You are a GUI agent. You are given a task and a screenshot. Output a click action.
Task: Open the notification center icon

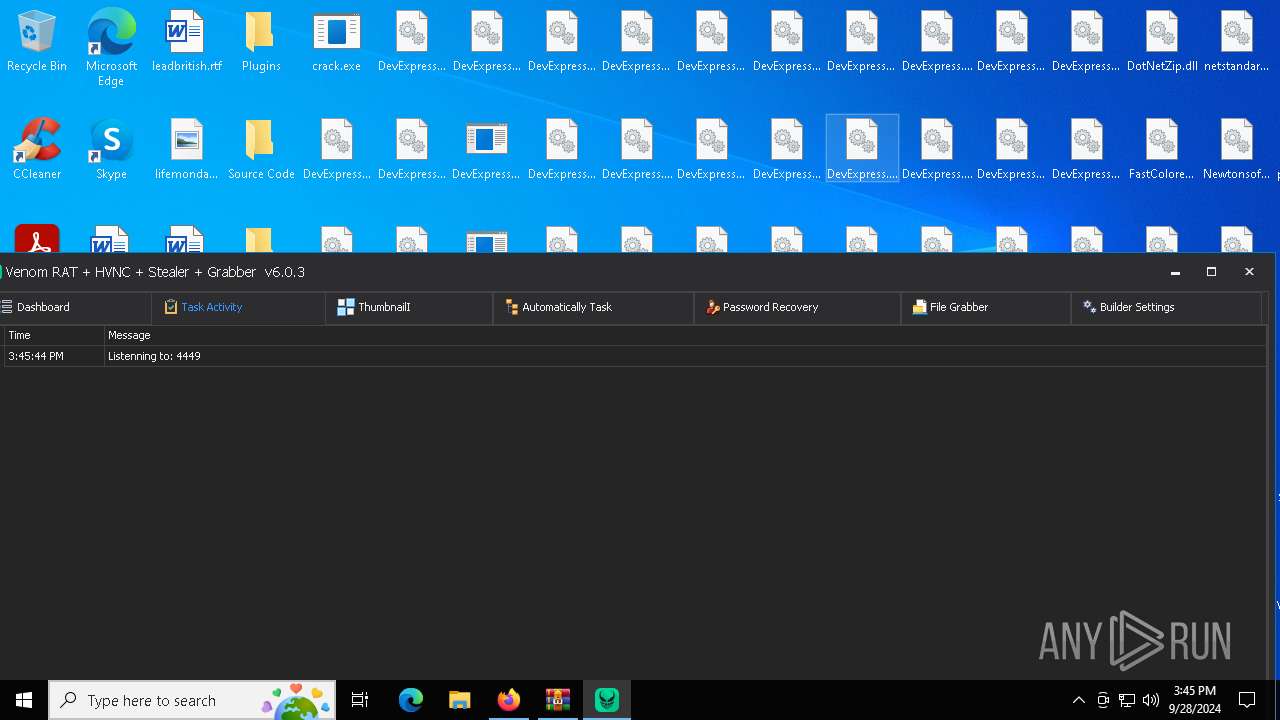pos(1247,700)
